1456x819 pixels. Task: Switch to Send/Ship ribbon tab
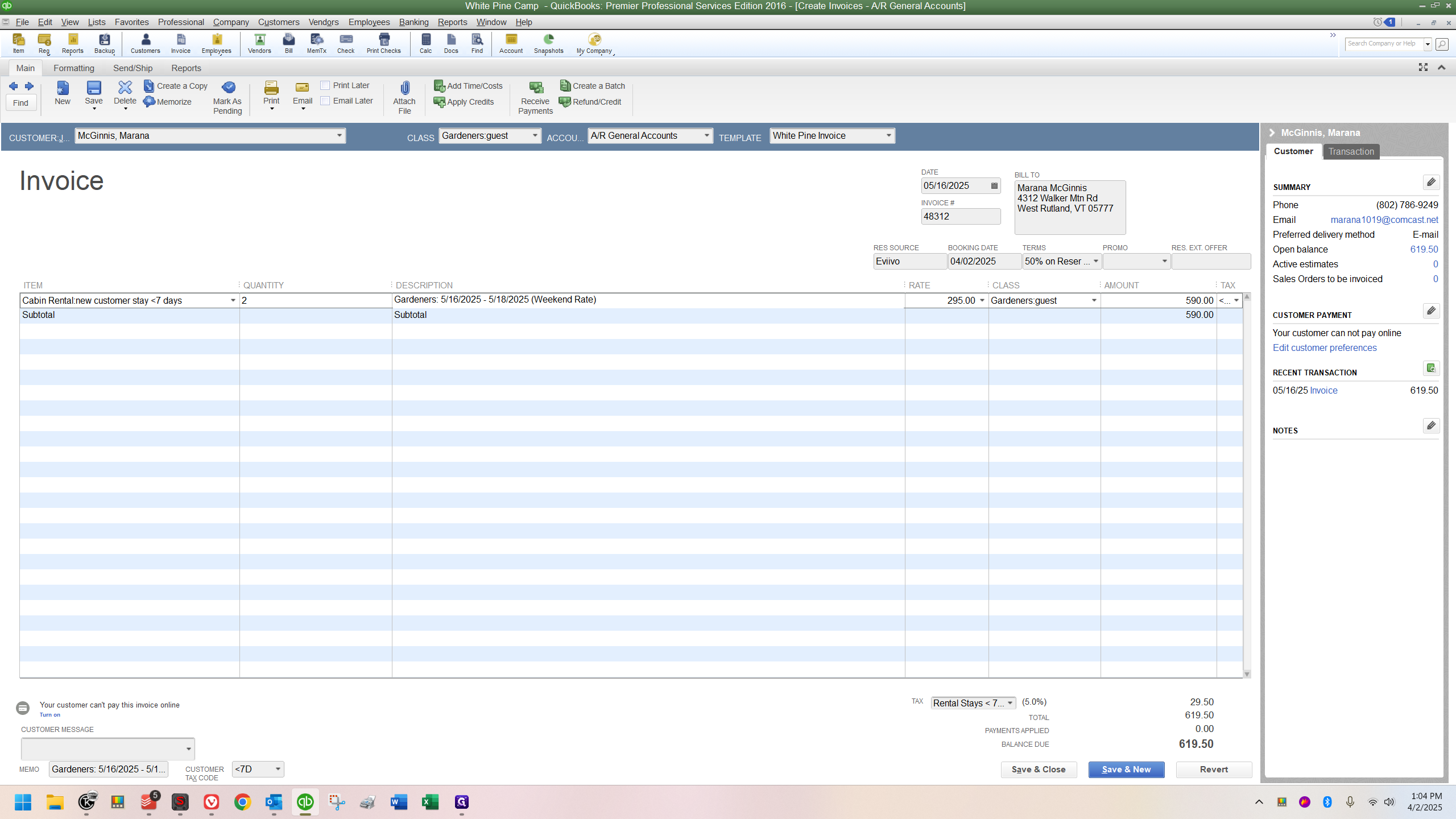[x=133, y=68]
